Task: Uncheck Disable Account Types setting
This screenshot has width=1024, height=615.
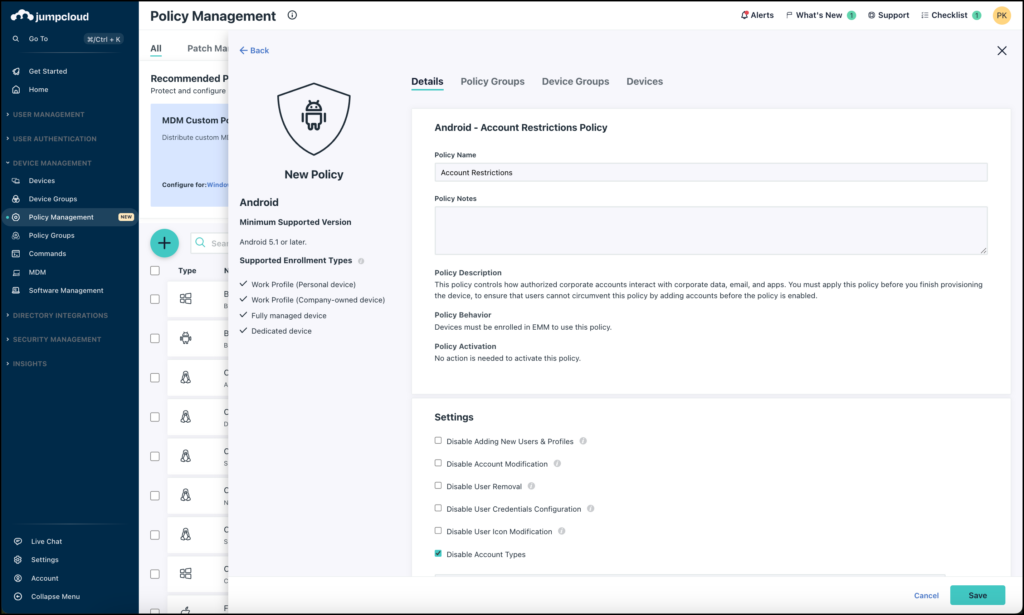Action: click(437, 553)
